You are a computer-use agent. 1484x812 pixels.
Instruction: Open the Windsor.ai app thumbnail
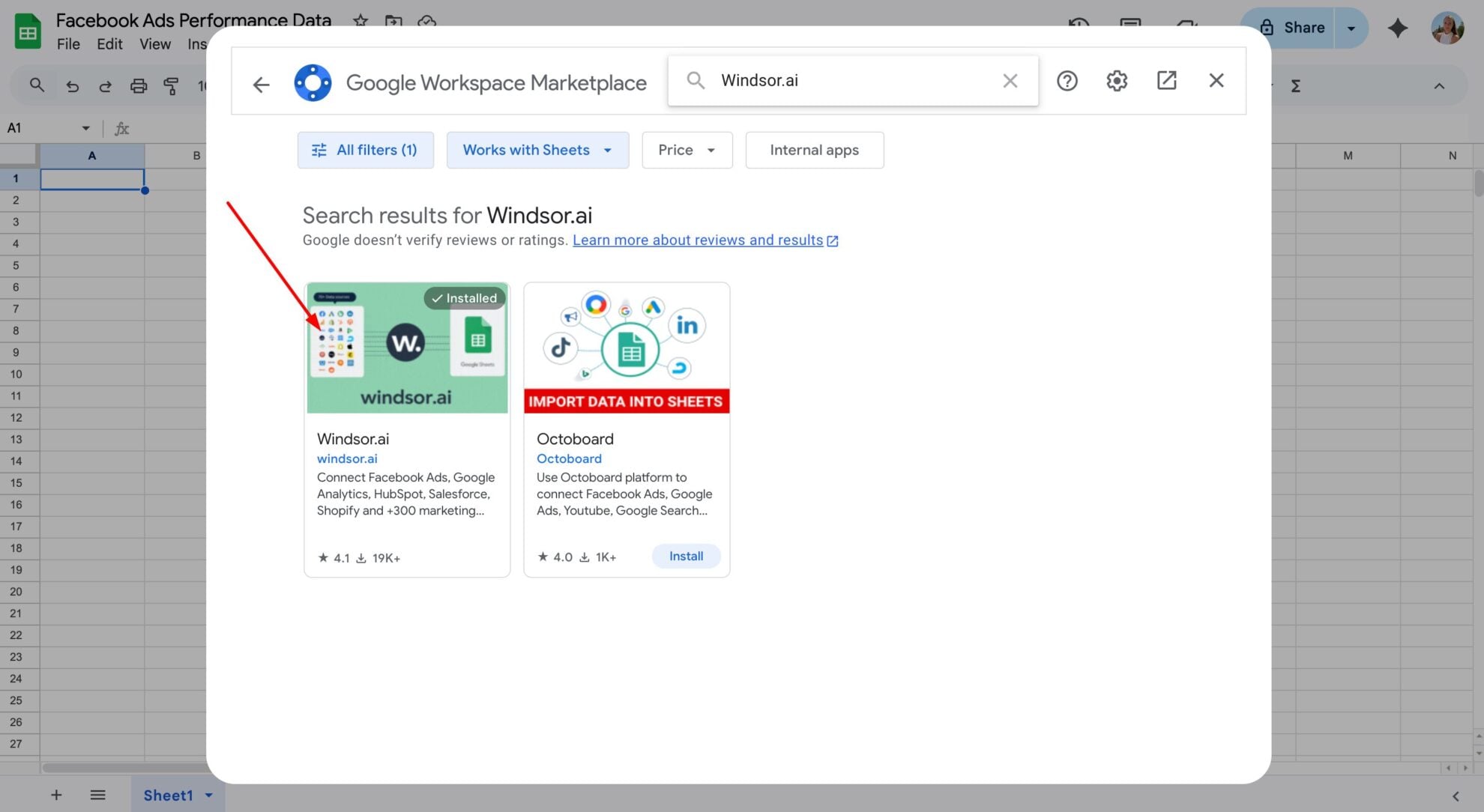407,348
